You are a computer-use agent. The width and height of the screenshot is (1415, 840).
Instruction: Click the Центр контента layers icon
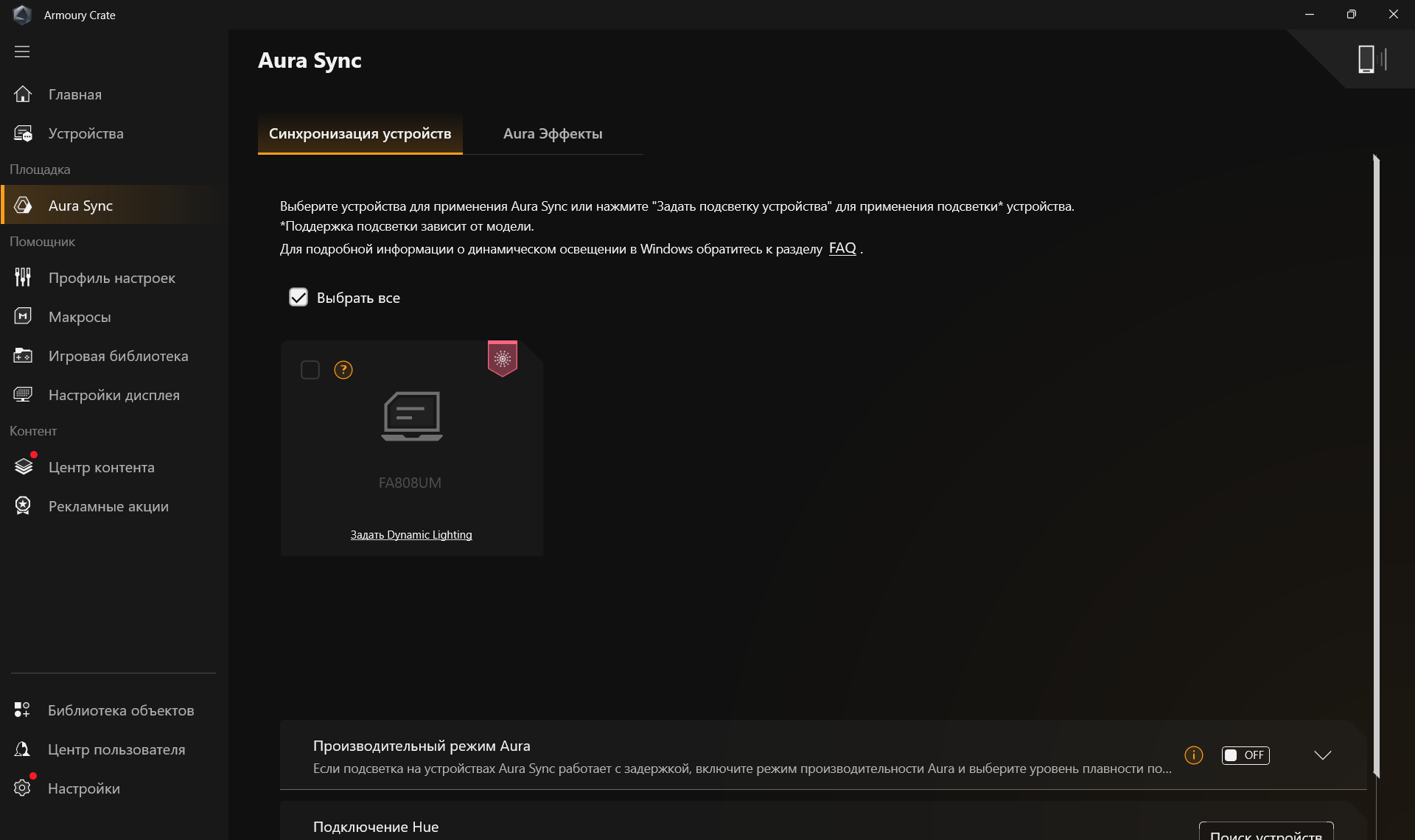point(23,467)
